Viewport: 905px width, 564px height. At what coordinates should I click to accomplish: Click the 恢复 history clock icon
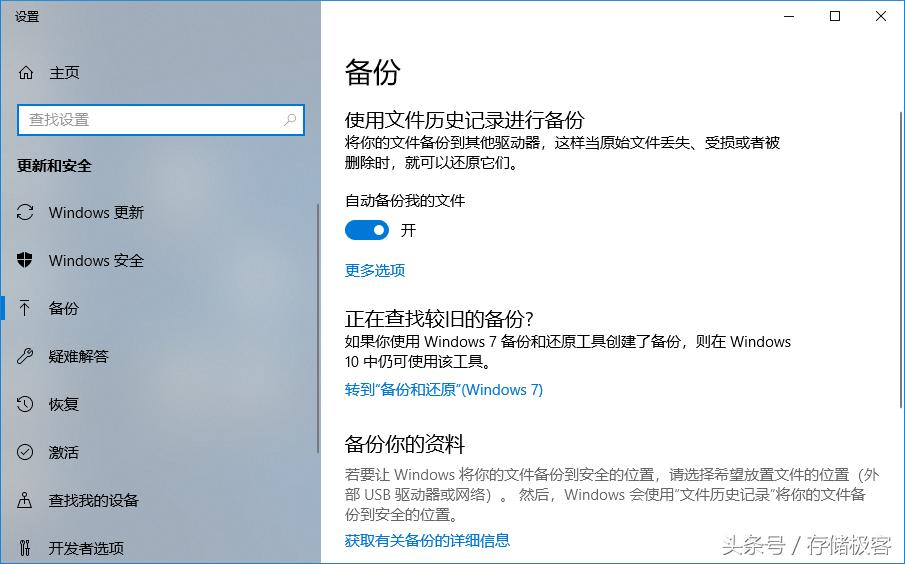26,404
